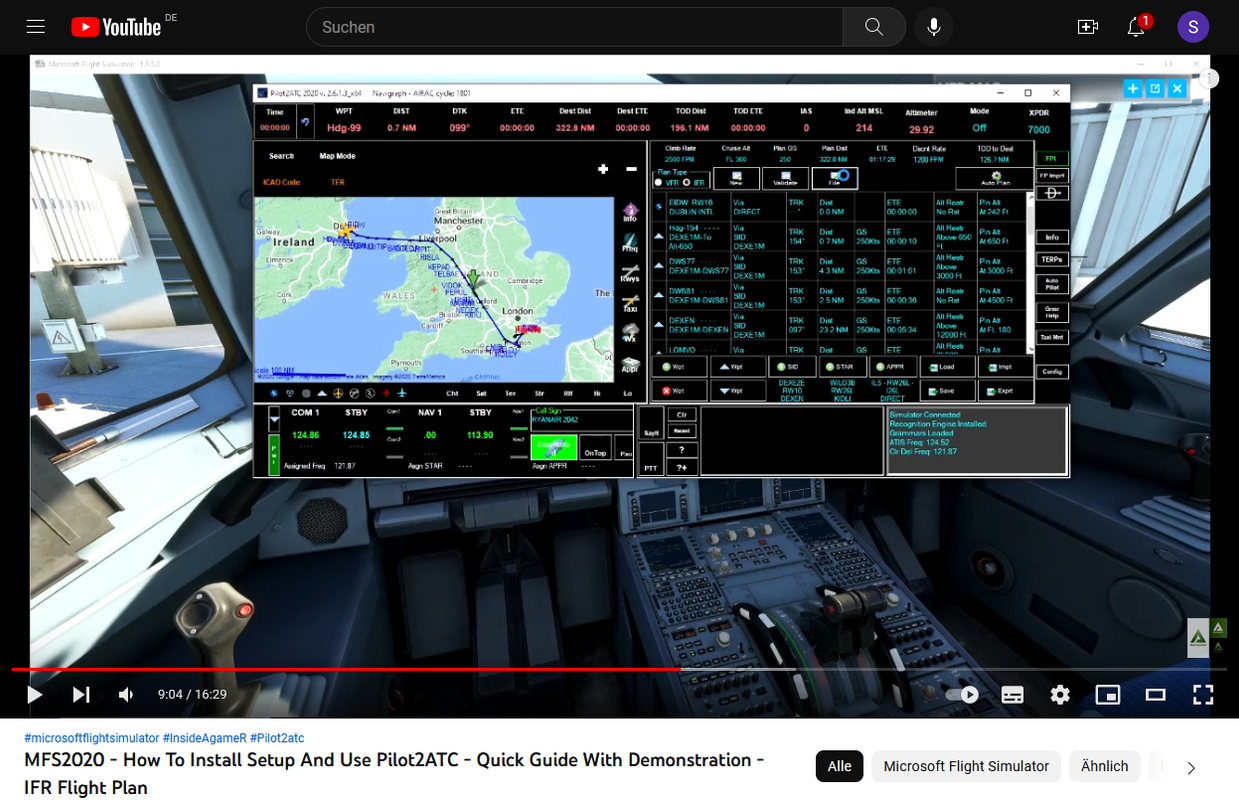
Task: Open the notifications bell
Action: pos(1136,27)
